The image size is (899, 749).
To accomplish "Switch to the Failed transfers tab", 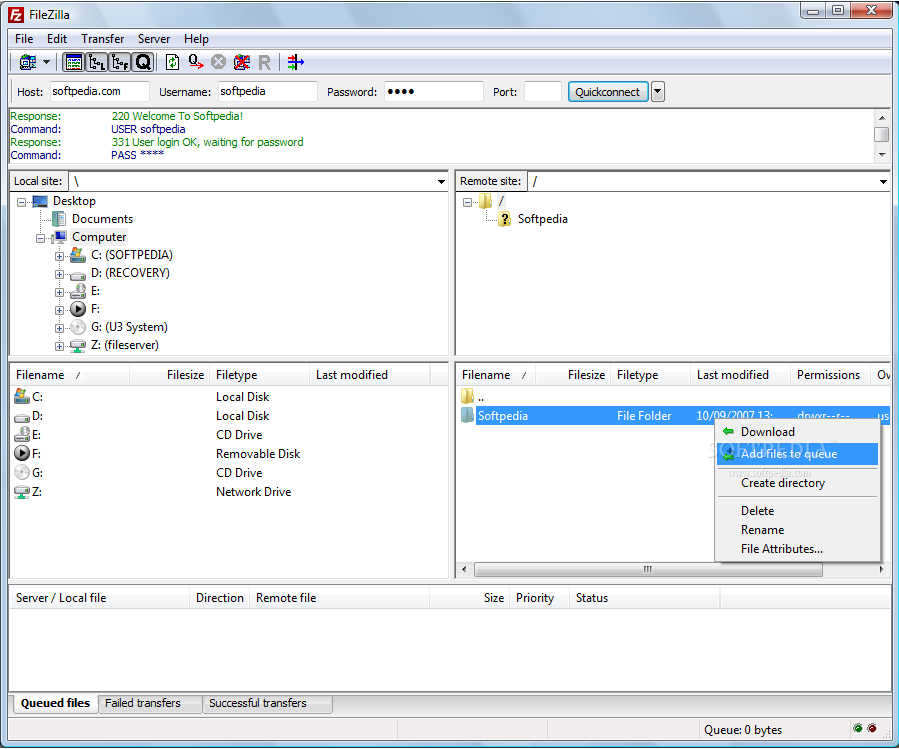I will pyautogui.click(x=150, y=704).
